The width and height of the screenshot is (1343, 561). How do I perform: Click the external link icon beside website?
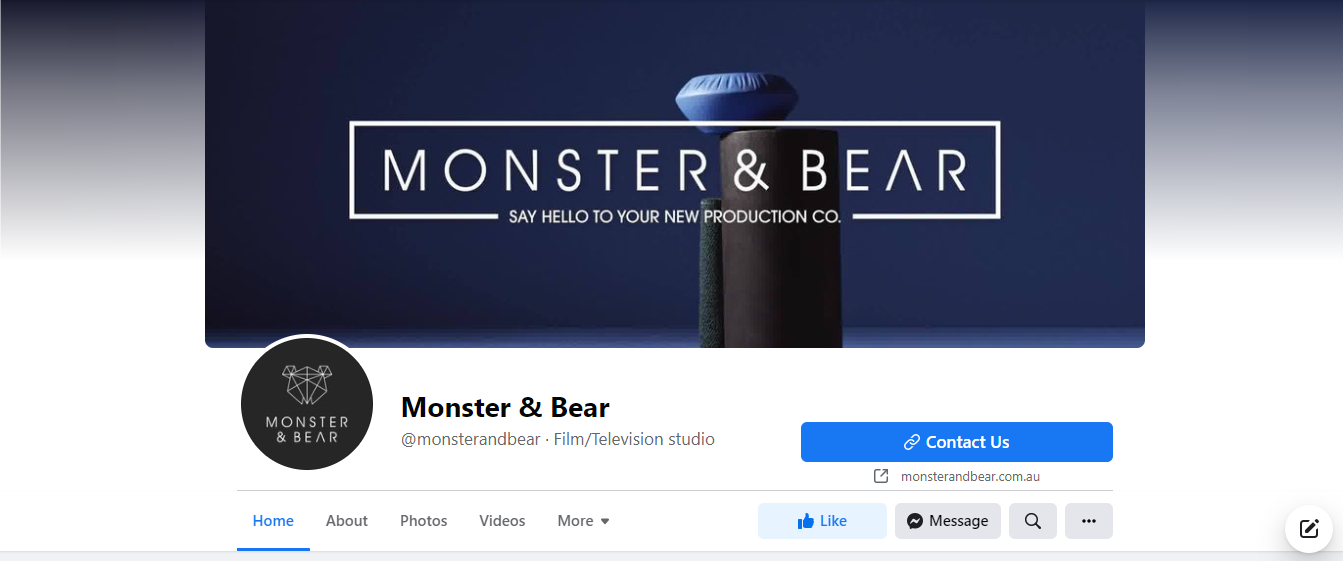tap(881, 477)
